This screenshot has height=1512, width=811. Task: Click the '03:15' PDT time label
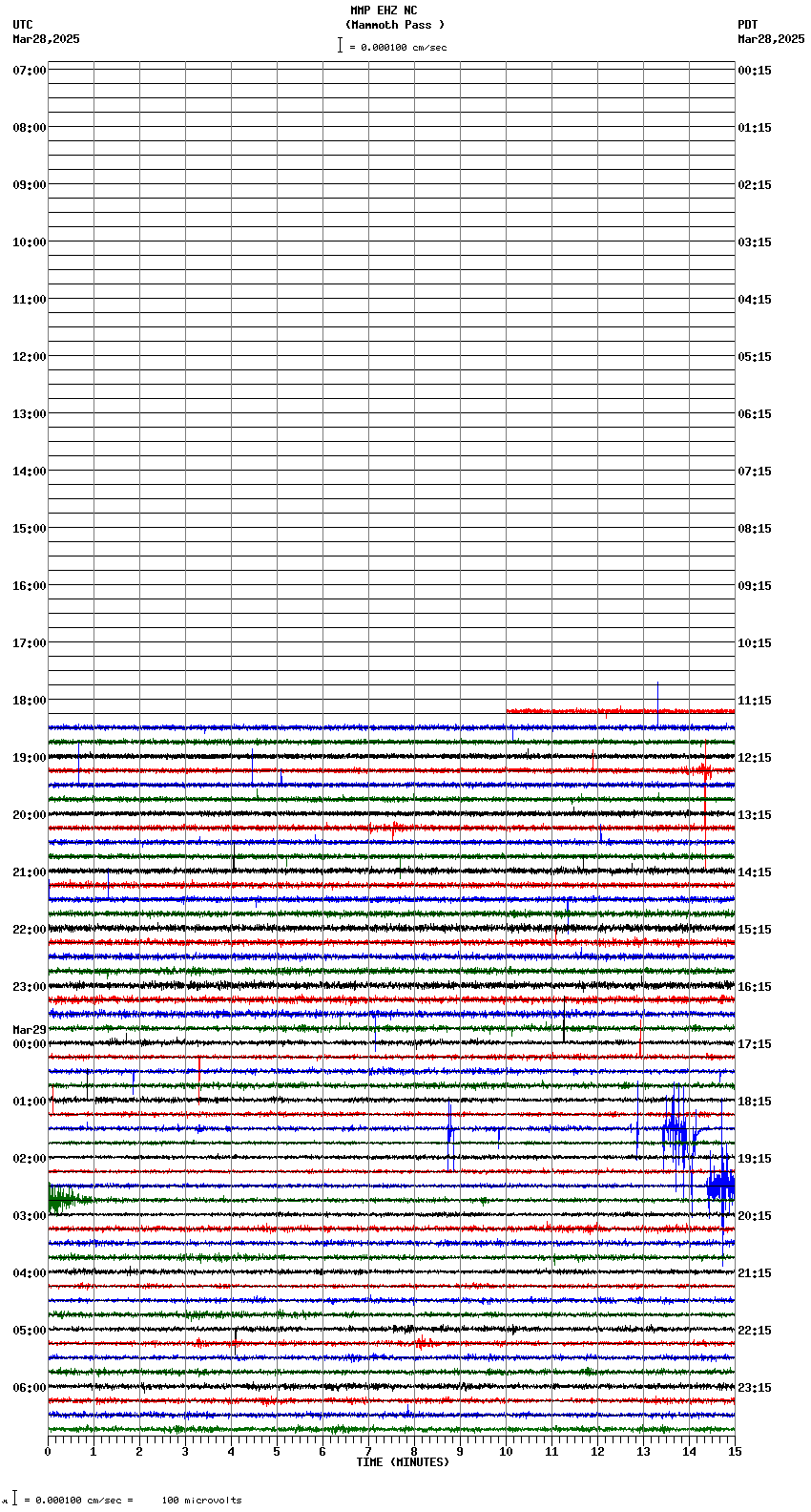755,242
